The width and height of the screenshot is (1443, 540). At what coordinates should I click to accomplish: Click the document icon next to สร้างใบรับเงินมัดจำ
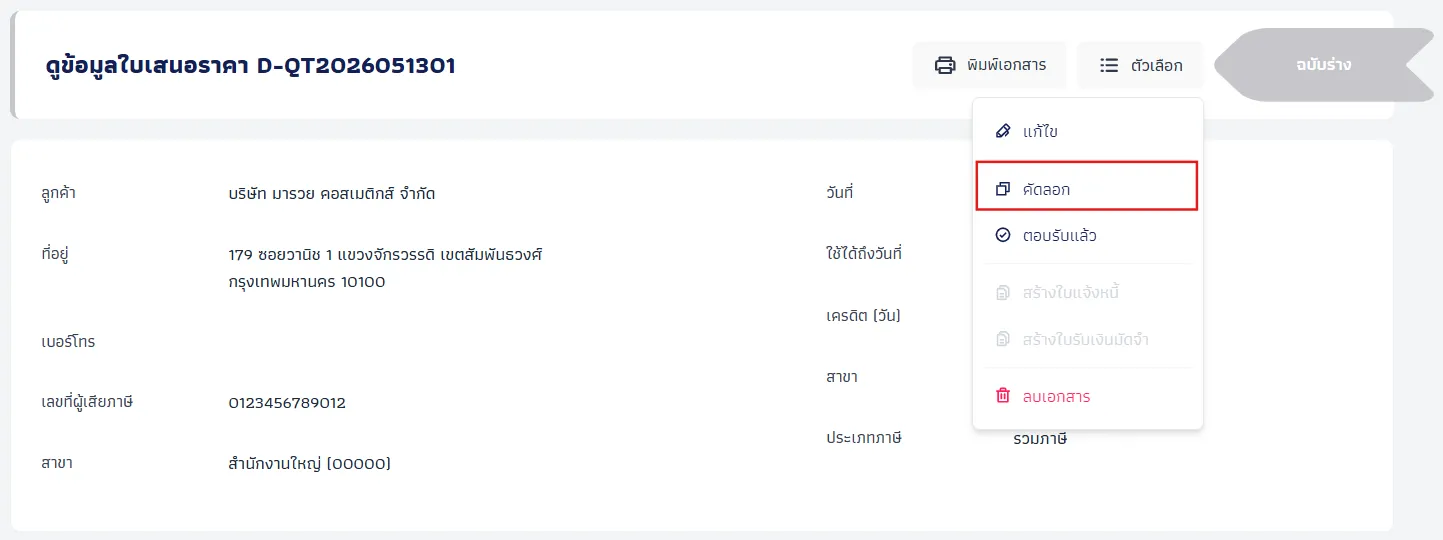(x=1003, y=340)
